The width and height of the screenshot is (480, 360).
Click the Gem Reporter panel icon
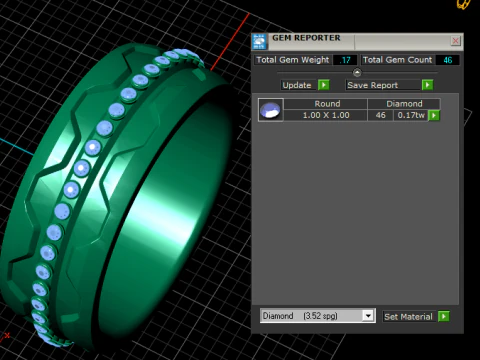point(259,42)
